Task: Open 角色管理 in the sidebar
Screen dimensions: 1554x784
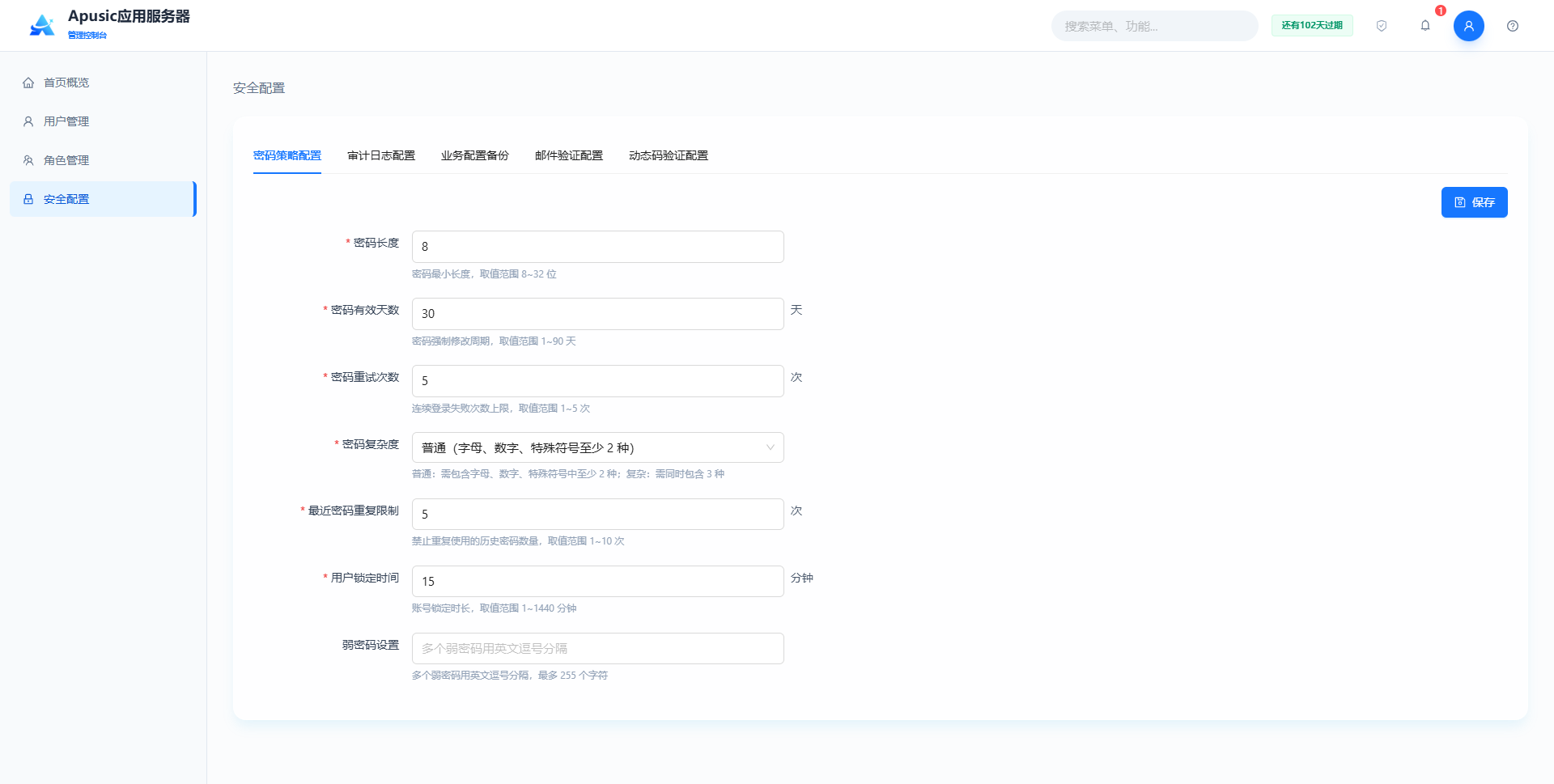Action: pos(103,160)
